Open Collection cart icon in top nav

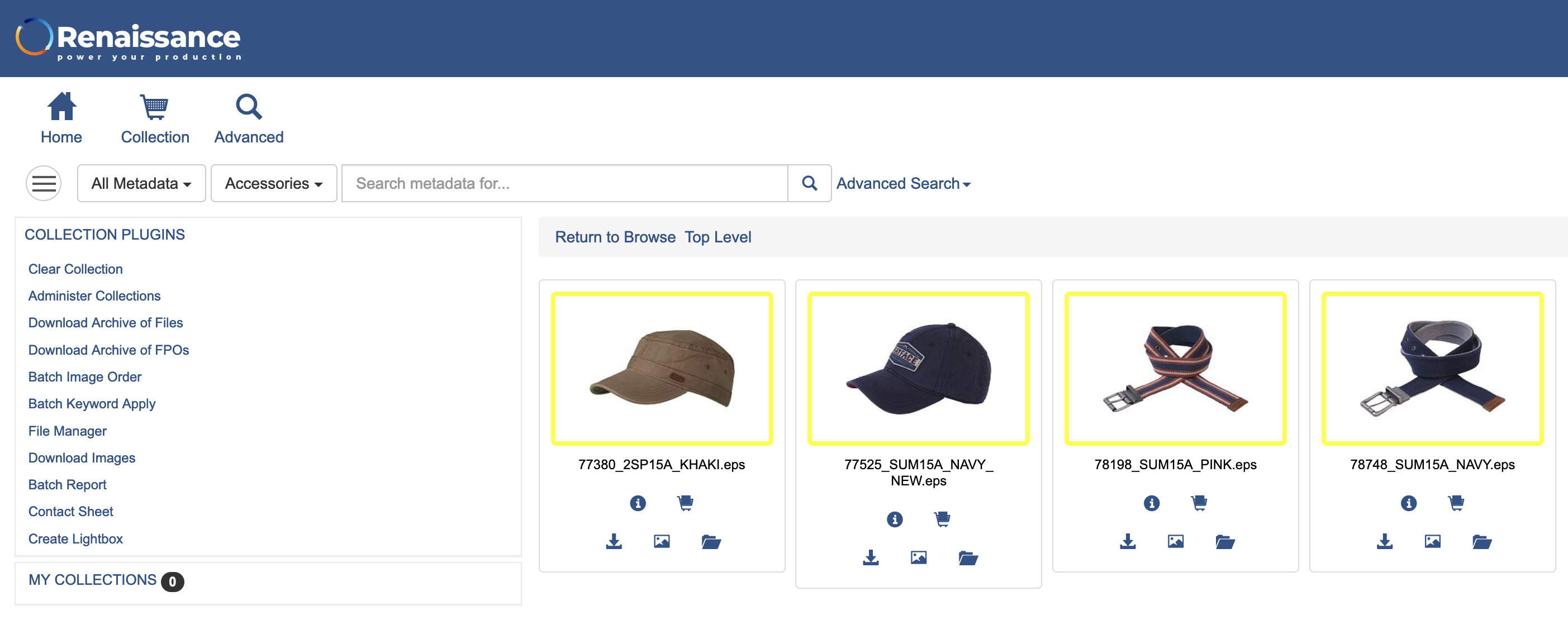coord(155,107)
